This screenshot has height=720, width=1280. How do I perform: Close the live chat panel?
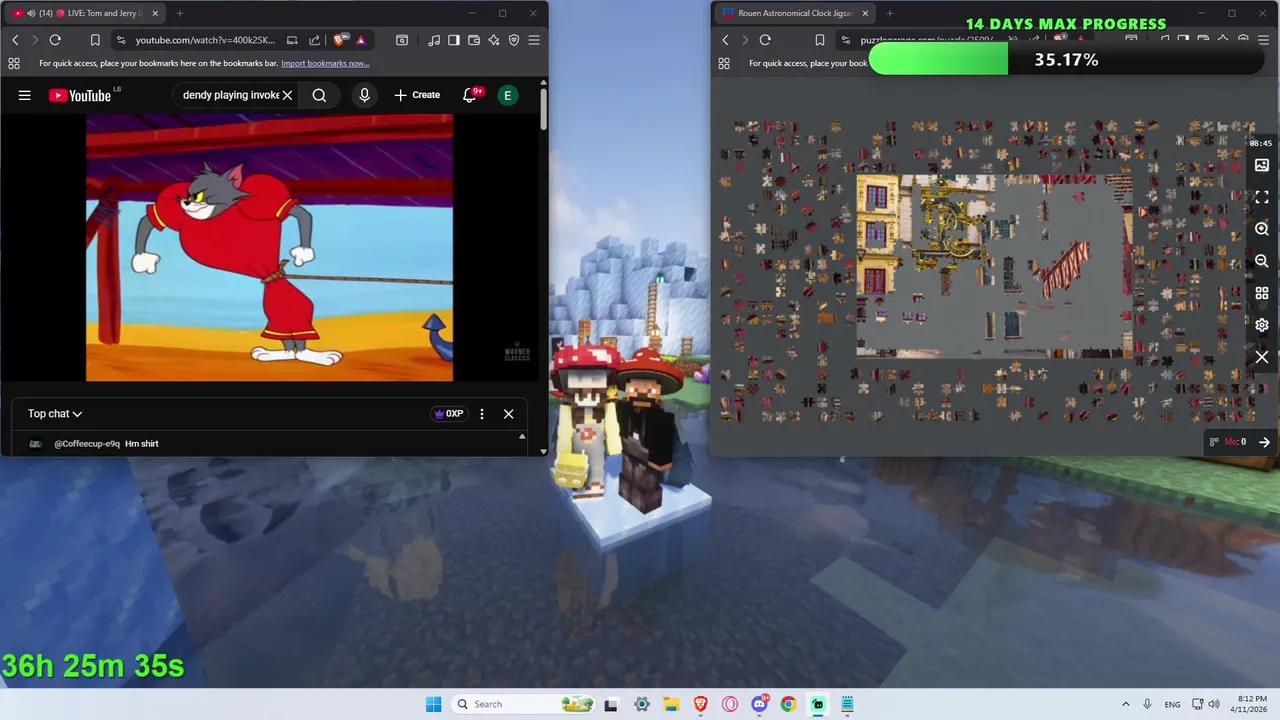(x=508, y=414)
